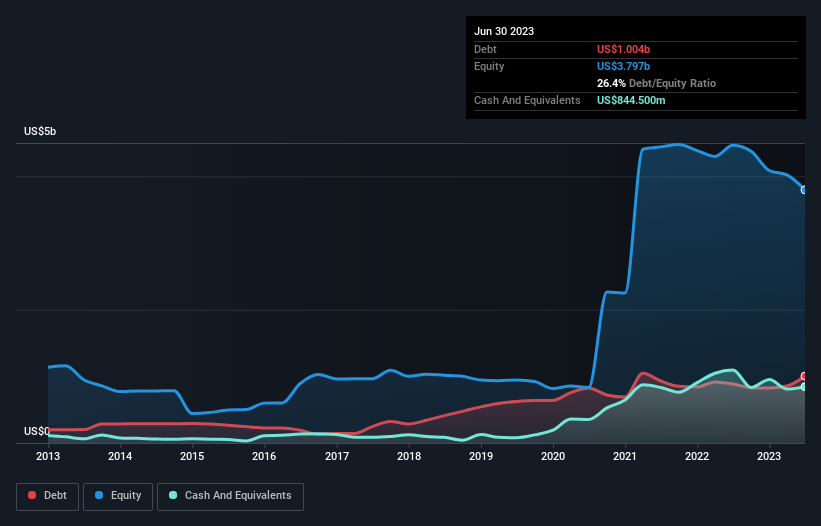Click the tooltip Equity row label
Viewport: 821px width, 526px height.
[x=489, y=66]
